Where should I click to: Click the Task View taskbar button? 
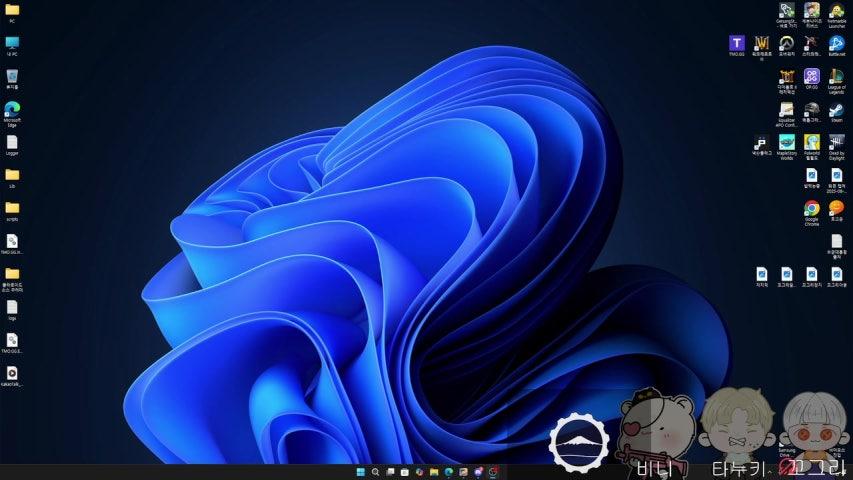pyautogui.click(x=390, y=472)
